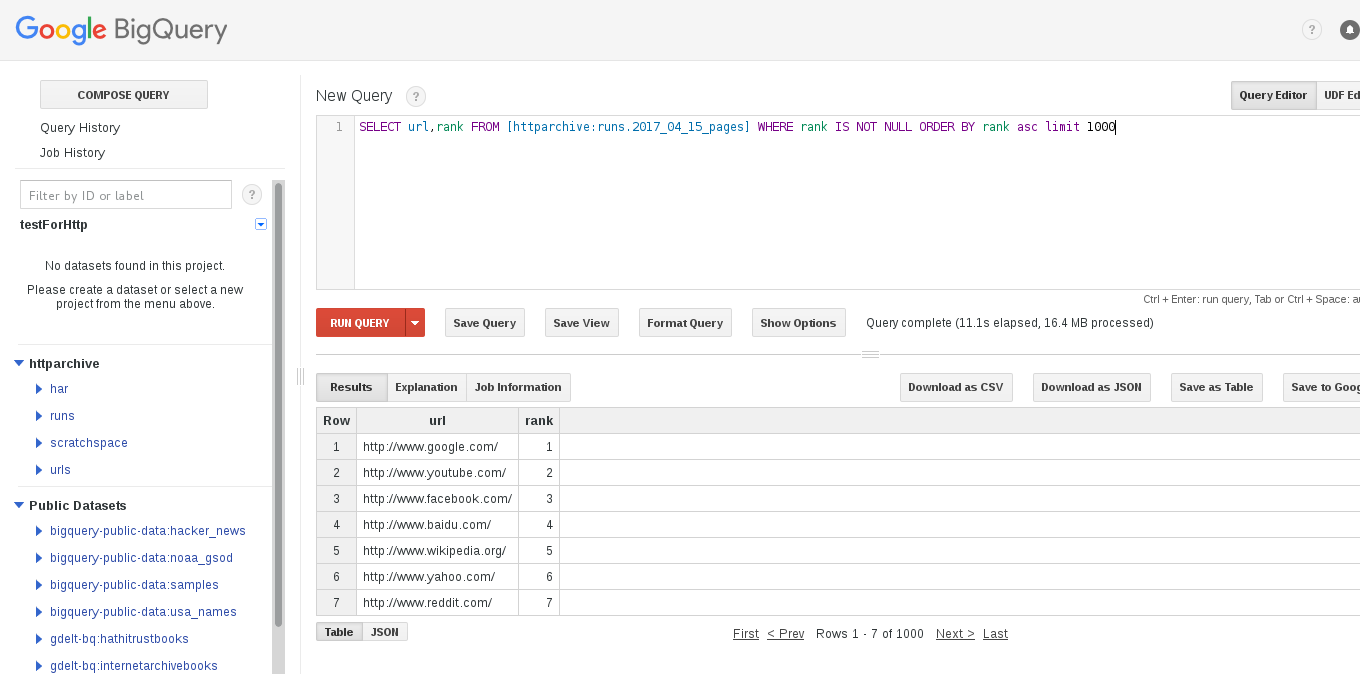Expand the urls dataset
Viewport: 1360px width, 674px height.
tap(39, 470)
